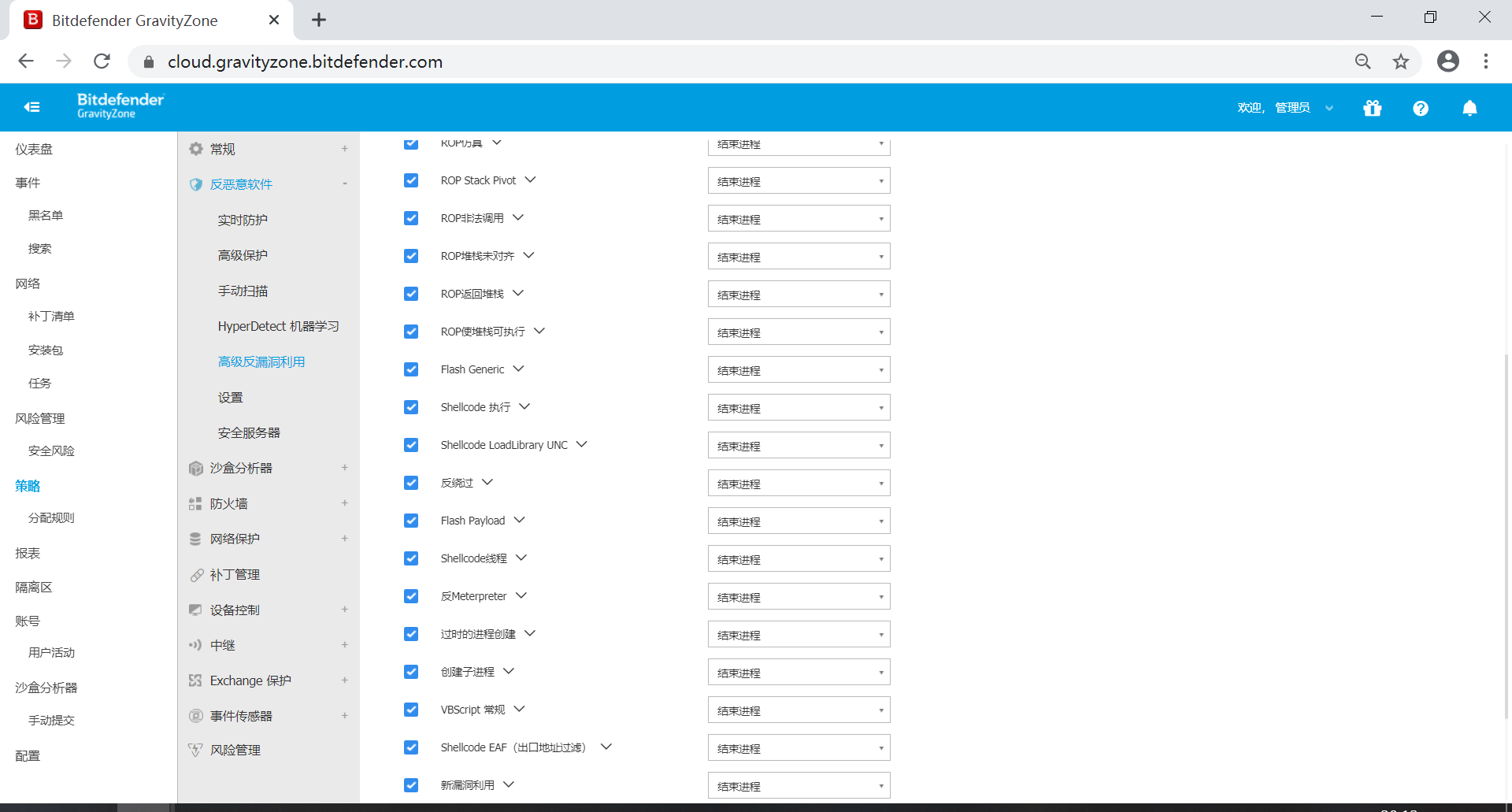Open 用户活动 in the main navigation
Viewport: 1512px width, 812px height.
point(51,652)
